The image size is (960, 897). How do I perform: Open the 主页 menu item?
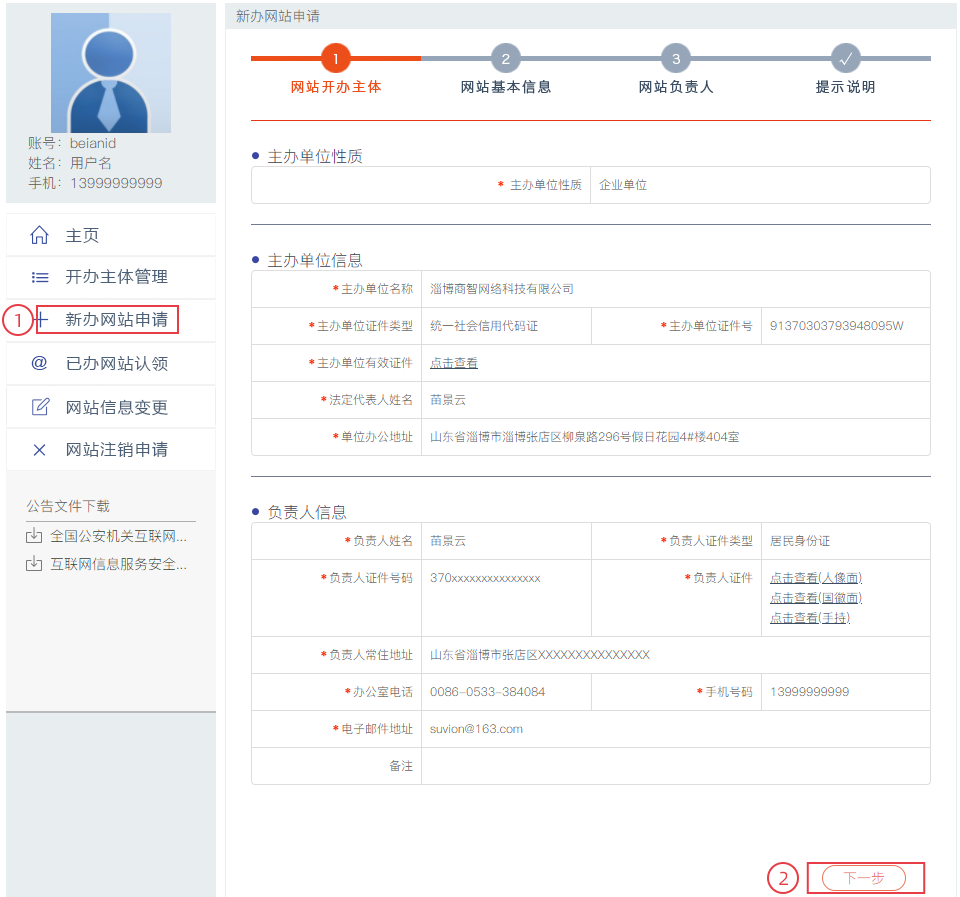click(111, 235)
